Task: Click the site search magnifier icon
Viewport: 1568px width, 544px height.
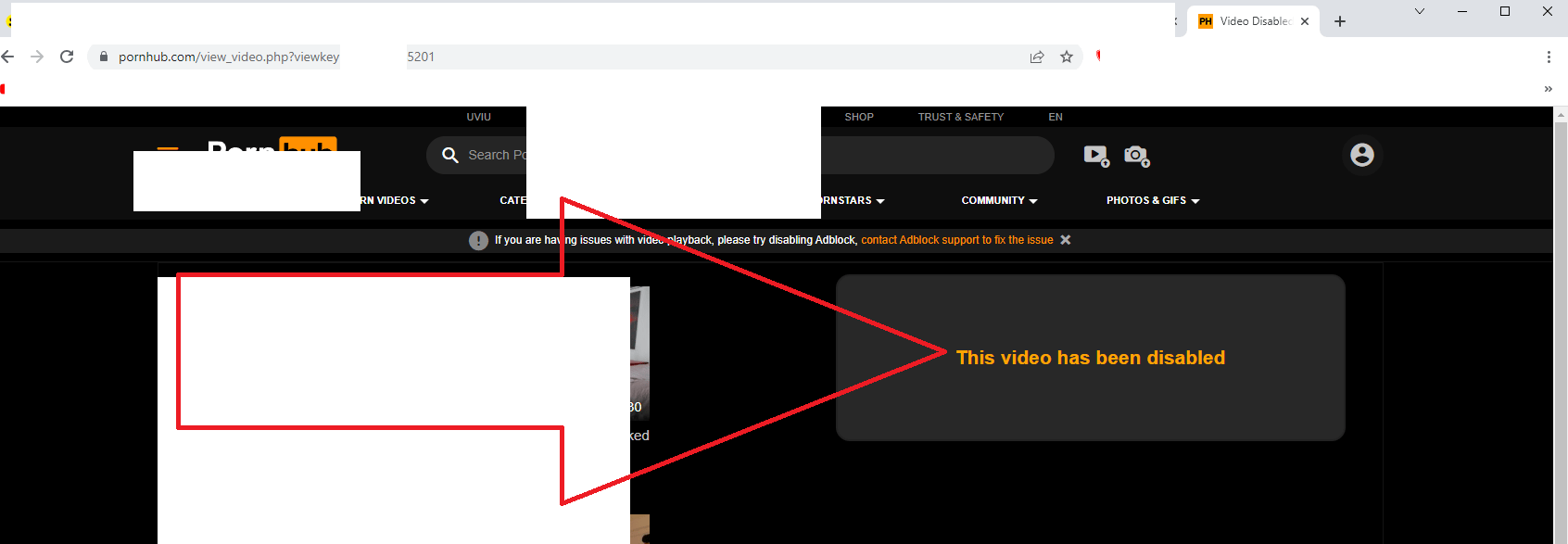Action: (450, 155)
